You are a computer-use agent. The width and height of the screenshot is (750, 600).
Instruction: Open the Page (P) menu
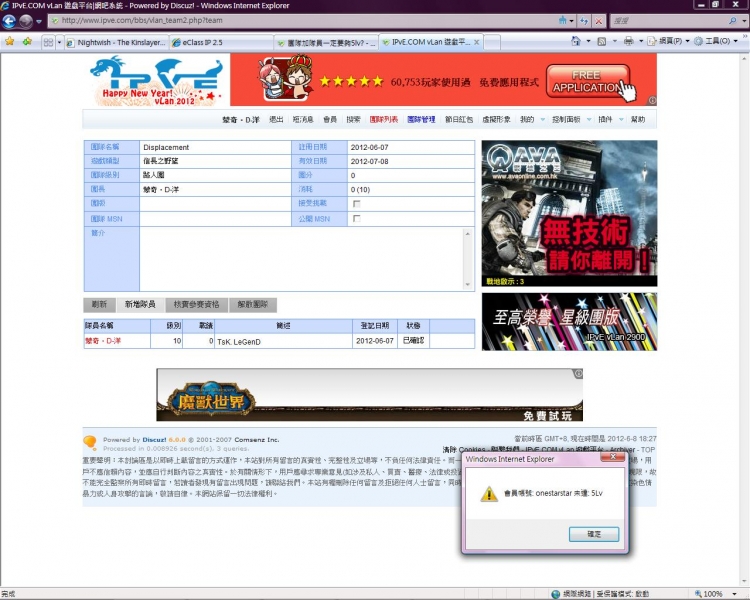pos(668,41)
